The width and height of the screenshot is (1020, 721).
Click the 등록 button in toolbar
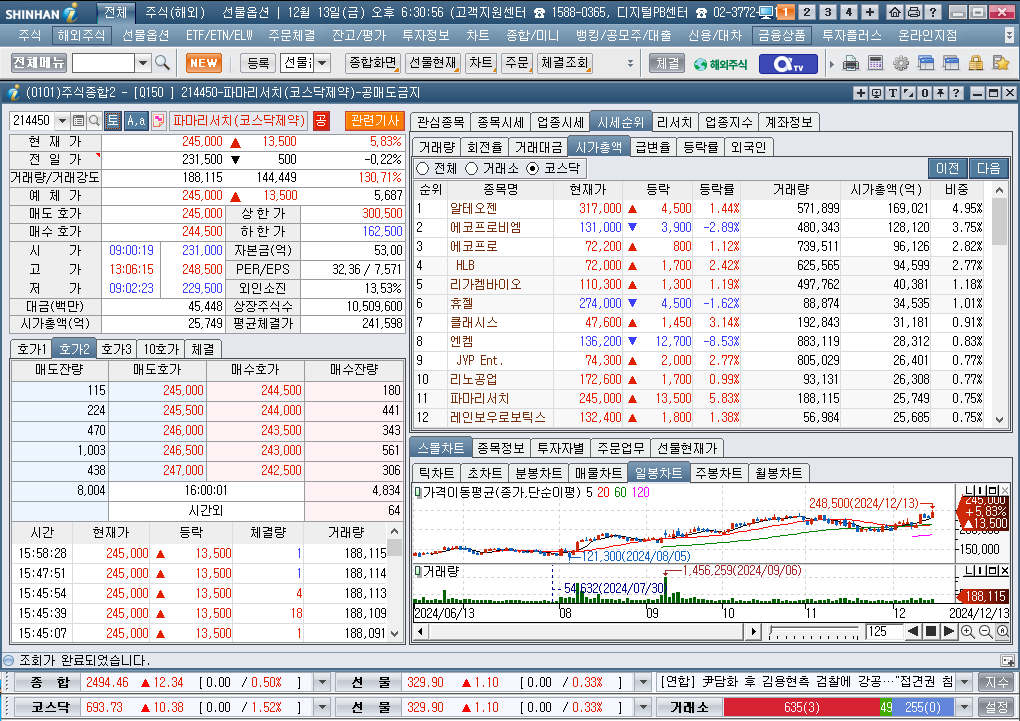258,63
